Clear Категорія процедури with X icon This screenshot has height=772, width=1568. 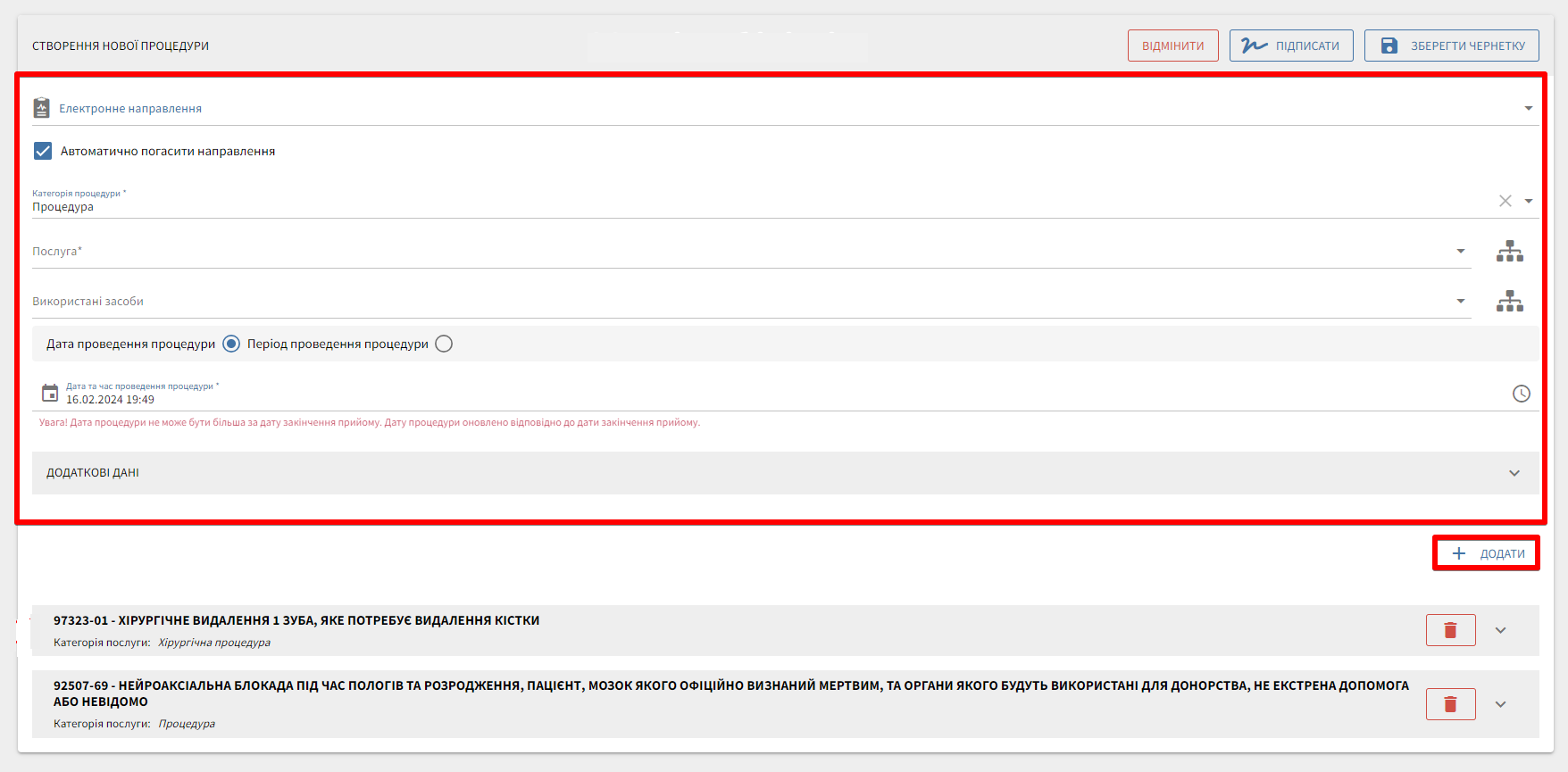[1505, 201]
